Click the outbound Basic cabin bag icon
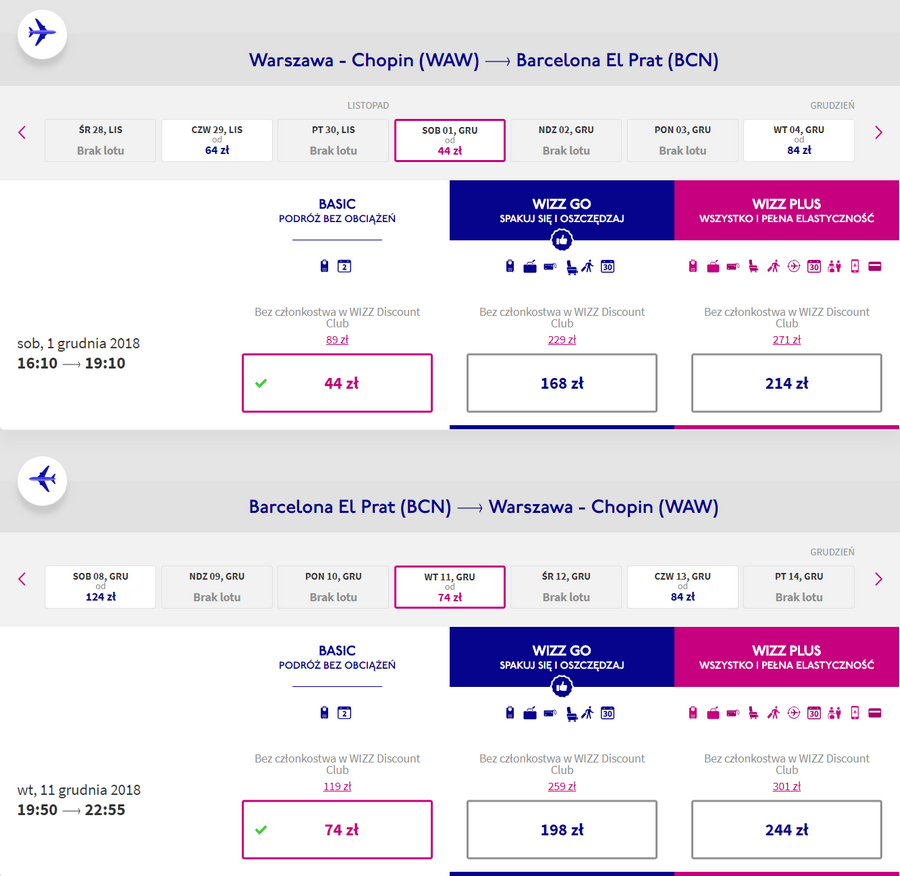Image resolution: width=900 pixels, height=876 pixels. tap(324, 266)
